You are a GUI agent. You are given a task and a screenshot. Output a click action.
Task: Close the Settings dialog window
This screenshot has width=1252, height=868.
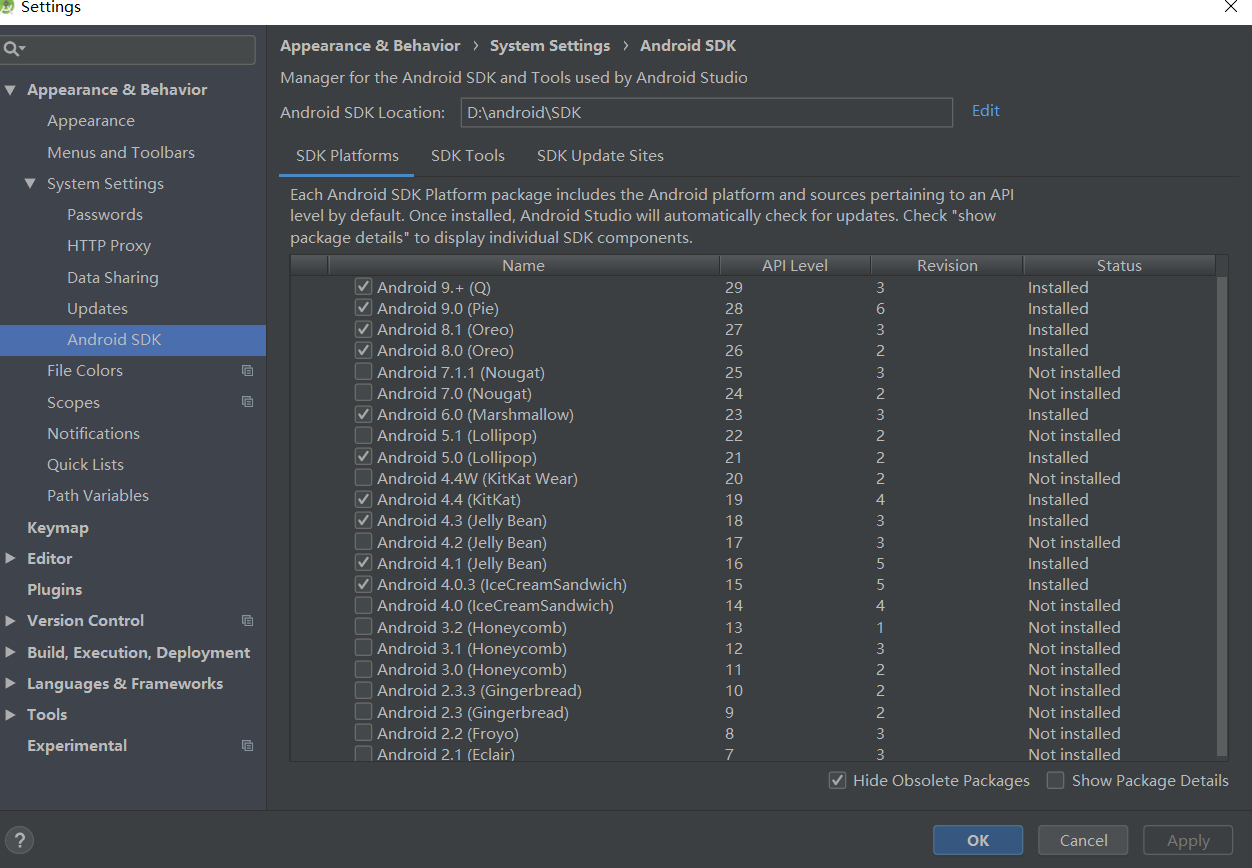pos(1231,7)
